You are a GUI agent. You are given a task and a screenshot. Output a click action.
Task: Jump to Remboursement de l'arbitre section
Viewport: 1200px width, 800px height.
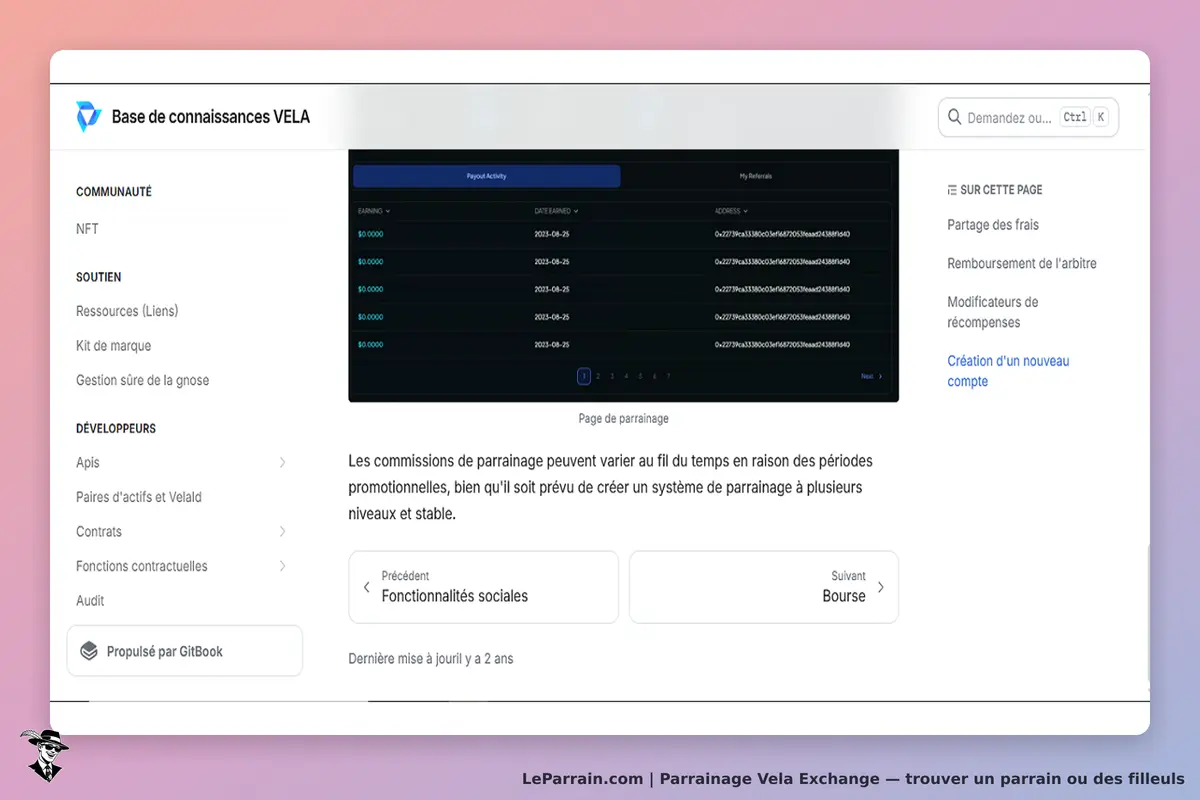(x=1022, y=263)
